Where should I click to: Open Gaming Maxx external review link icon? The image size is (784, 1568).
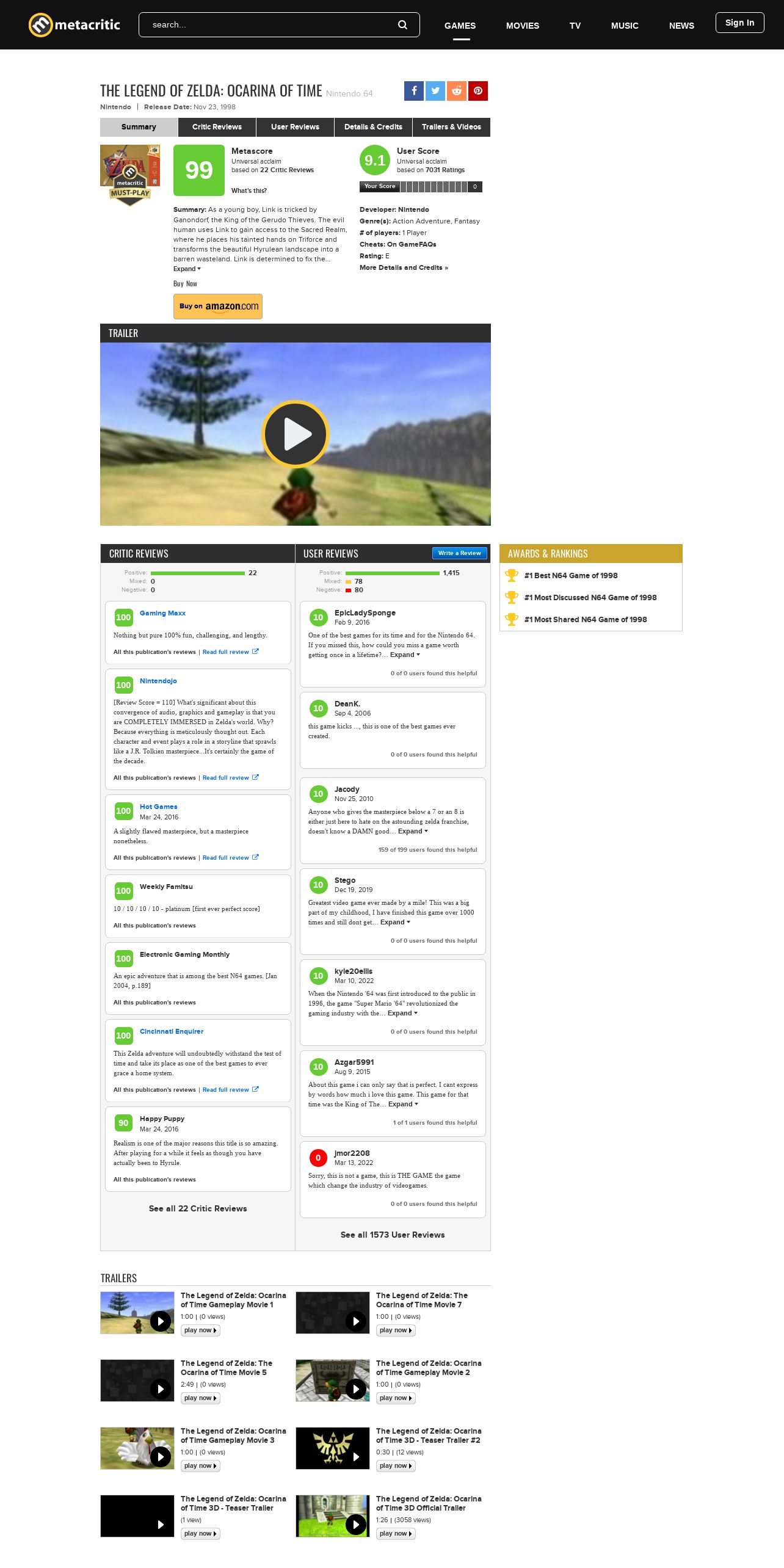click(x=255, y=652)
